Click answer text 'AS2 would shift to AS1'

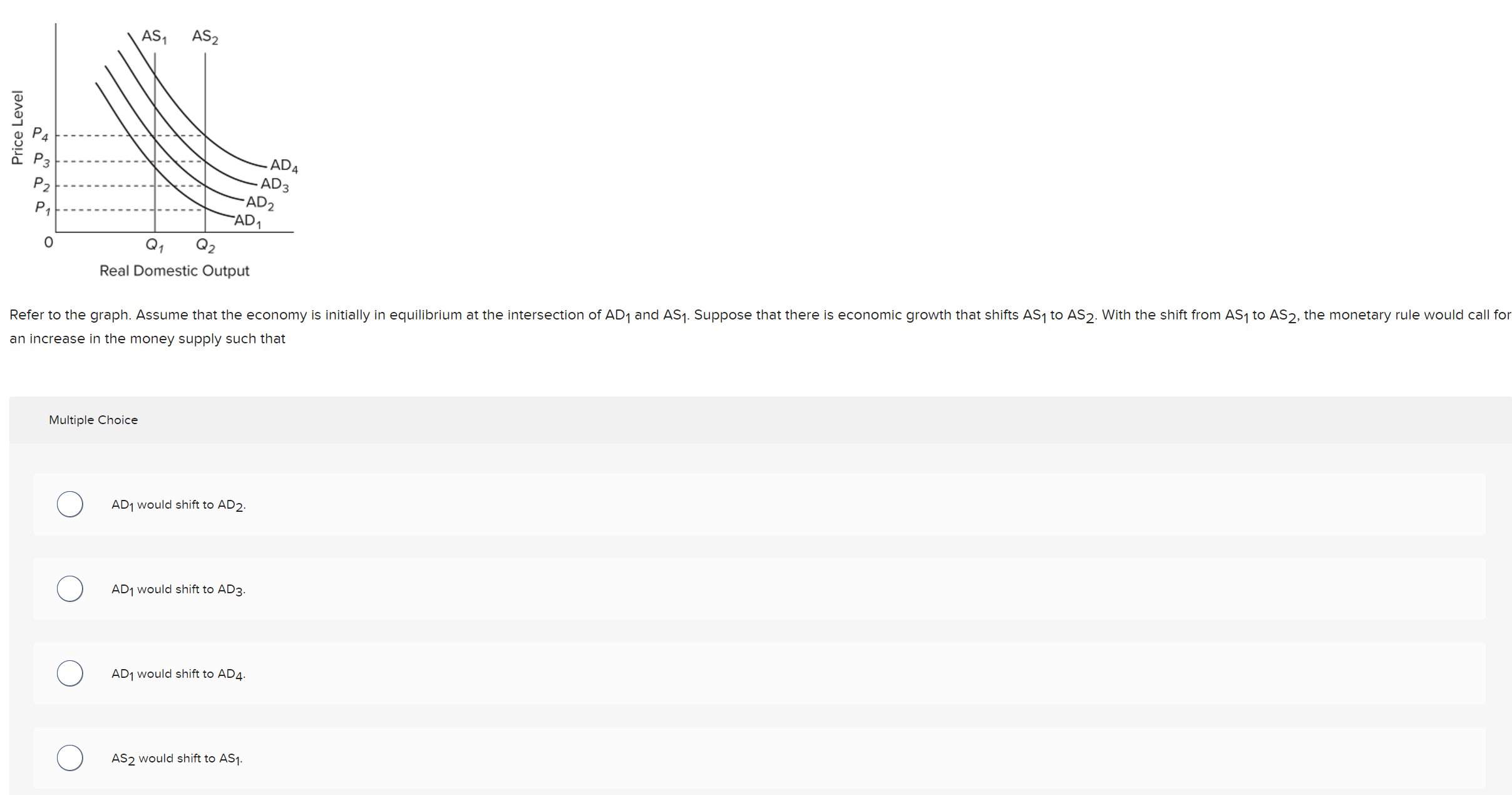pyautogui.click(x=177, y=759)
